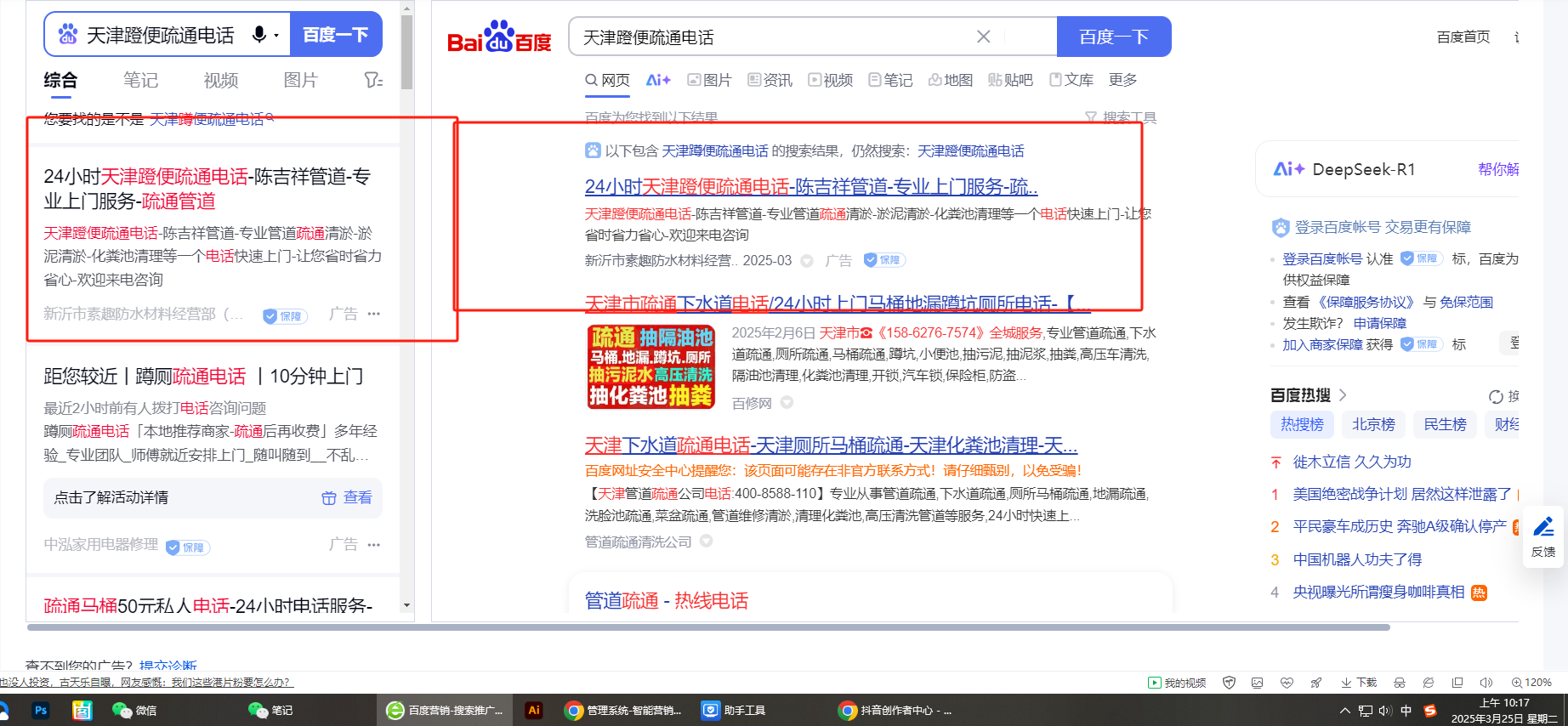Clear the search box with the X icon

point(983,37)
